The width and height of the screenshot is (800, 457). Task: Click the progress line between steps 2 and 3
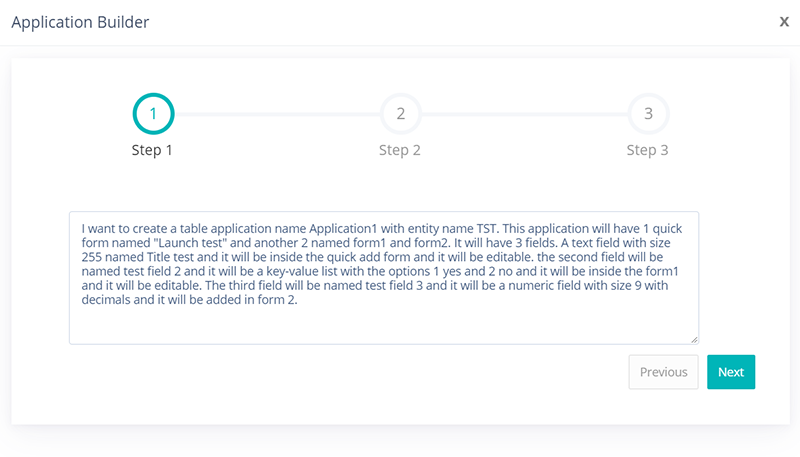[524, 115]
